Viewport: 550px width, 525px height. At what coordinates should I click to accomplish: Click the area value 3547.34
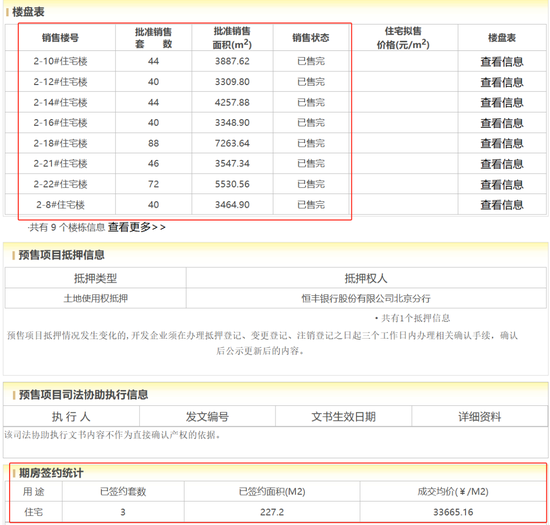click(232, 163)
